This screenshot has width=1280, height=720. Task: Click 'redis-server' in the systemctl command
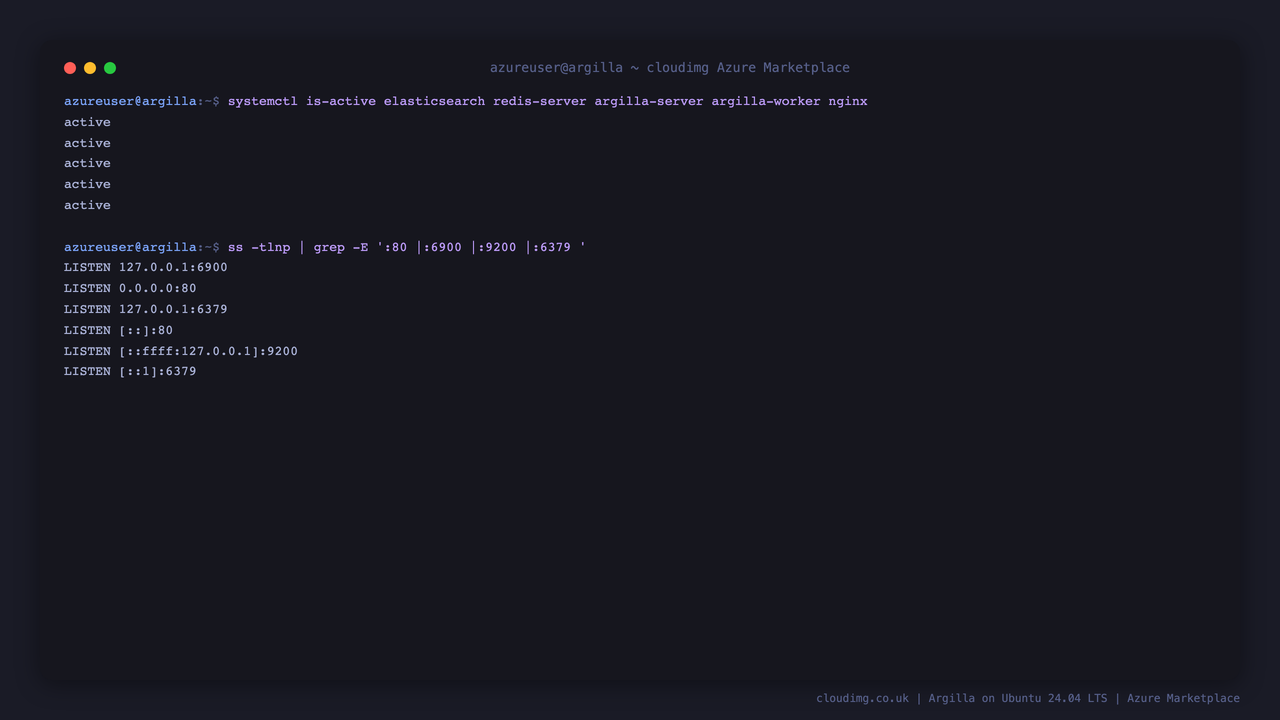point(540,102)
